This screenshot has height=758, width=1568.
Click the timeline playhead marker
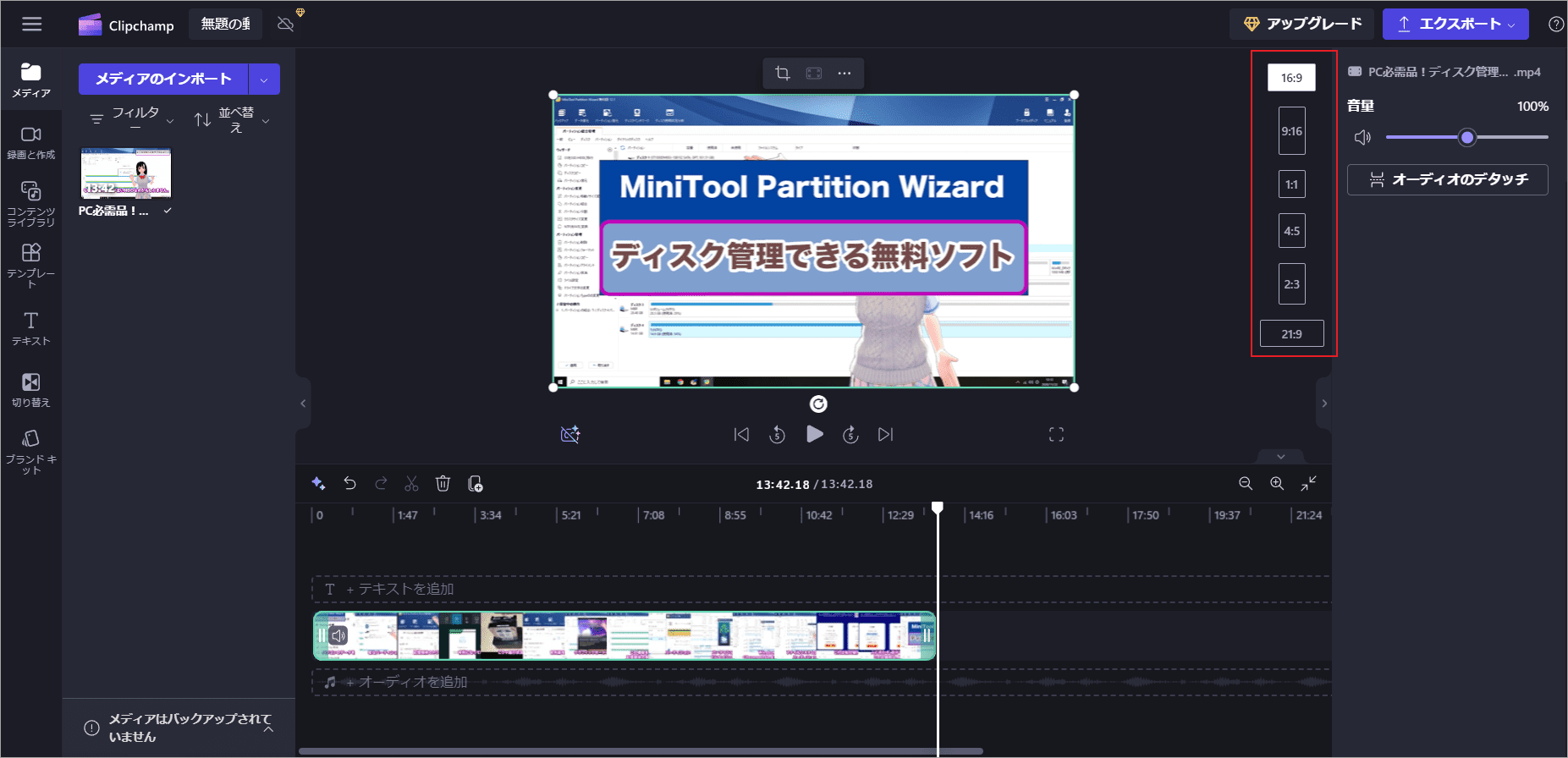pos(938,508)
